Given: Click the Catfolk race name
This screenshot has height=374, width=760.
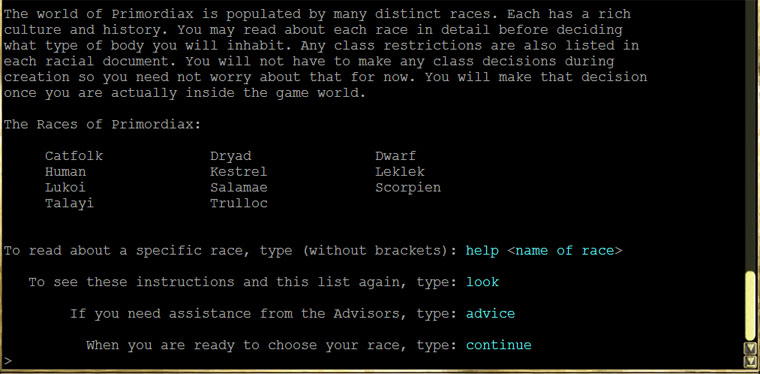Looking at the screenshot, I should pyautogui.click(x=74, y=156).
